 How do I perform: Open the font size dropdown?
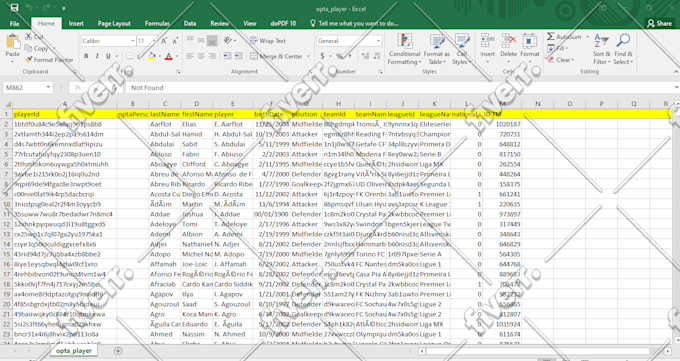pyautogui.click(x=154, y=41)
